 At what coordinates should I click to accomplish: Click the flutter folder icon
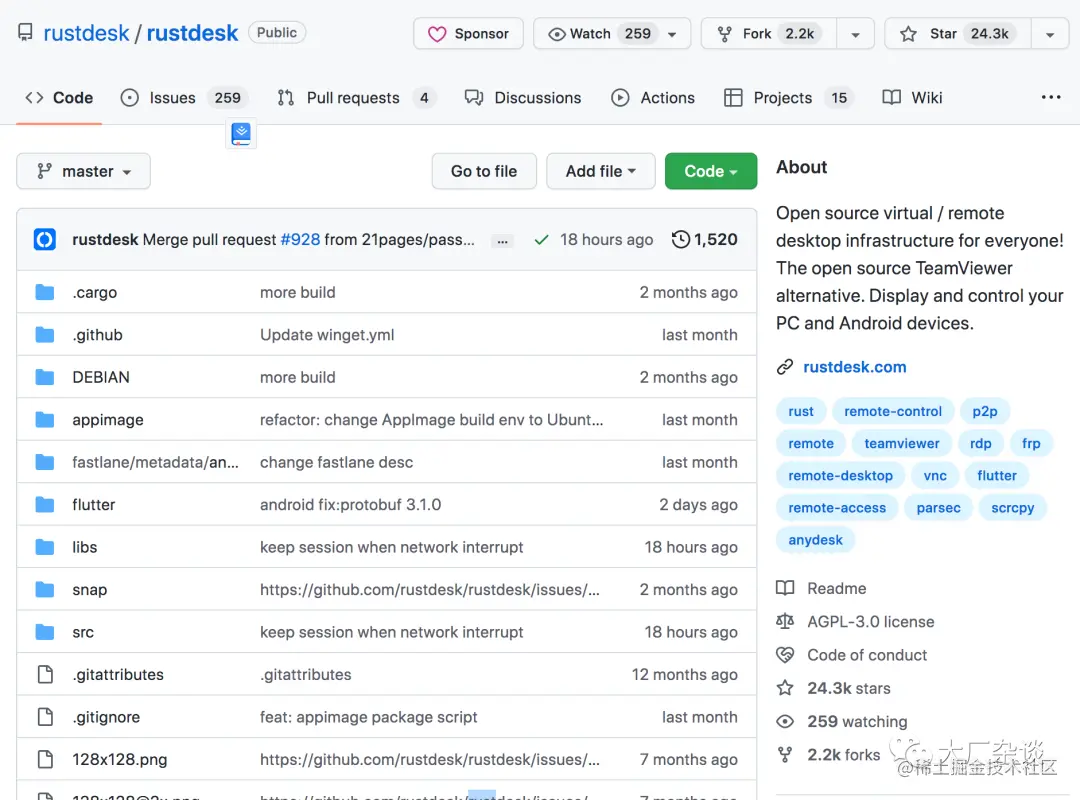45,504
